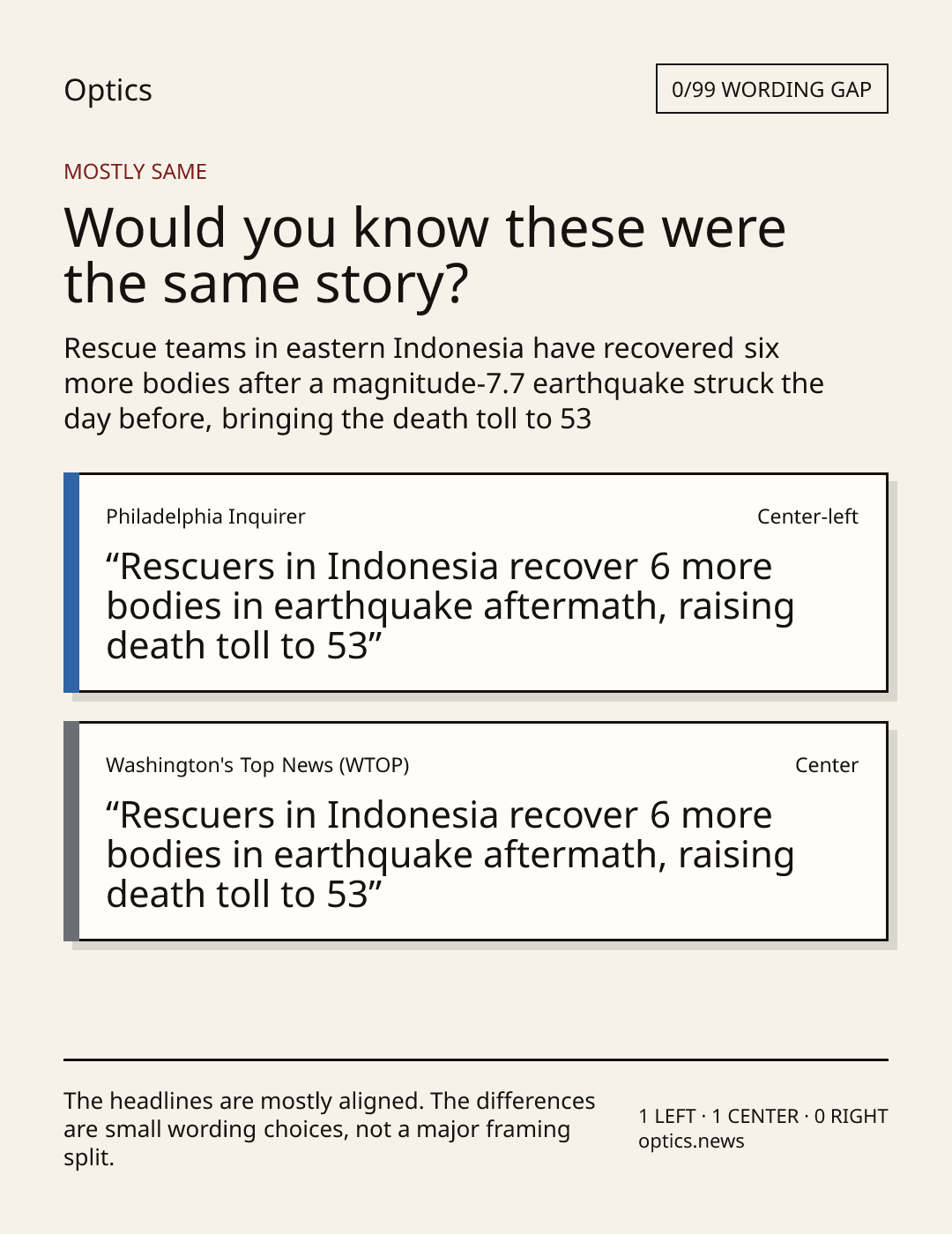Click the Philadelphia Inquirer quoted headline text
Image resolution: width=952 pixels, height=1234 pixels.
coord(450,606)
